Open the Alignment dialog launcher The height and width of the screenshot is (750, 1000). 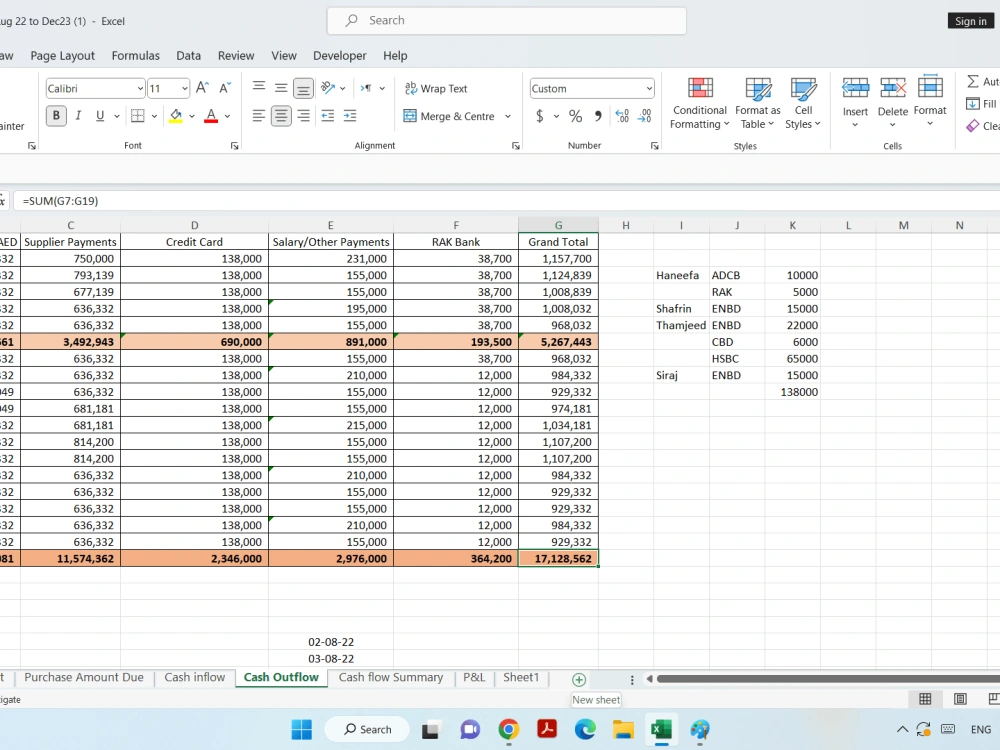click(515, 146)
